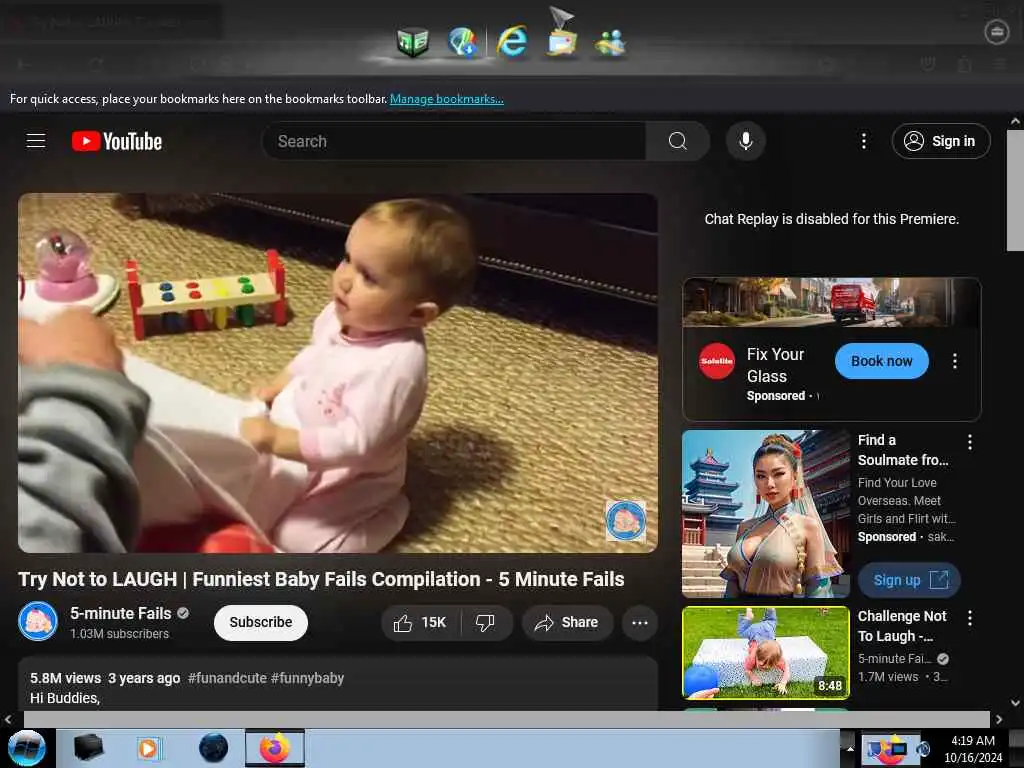Click the Manage bookmarks link
This screenshot has height=768, width=1024.
pyautogui.click(x=447, y=99)
